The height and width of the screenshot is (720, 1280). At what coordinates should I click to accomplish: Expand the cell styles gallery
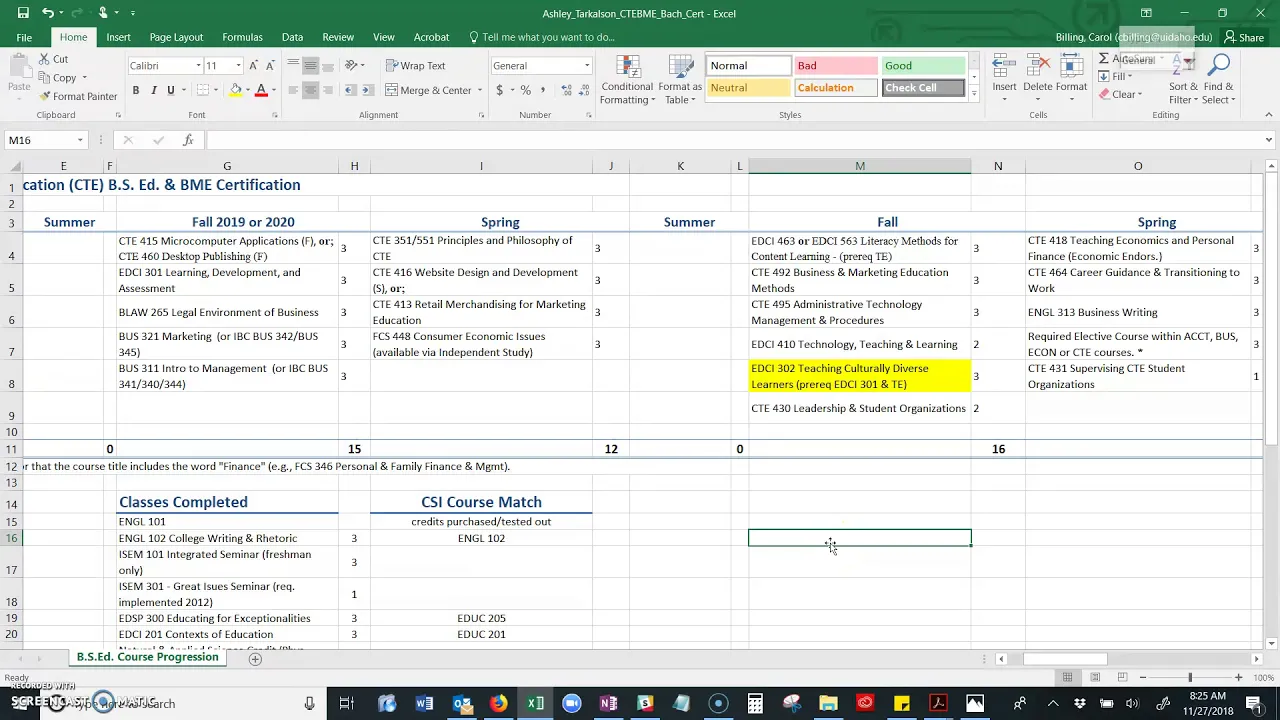coord(973,93)
